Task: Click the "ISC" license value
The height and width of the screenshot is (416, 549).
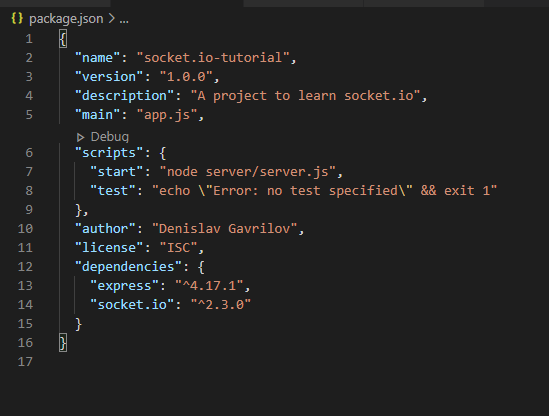Action: point(179,248)
